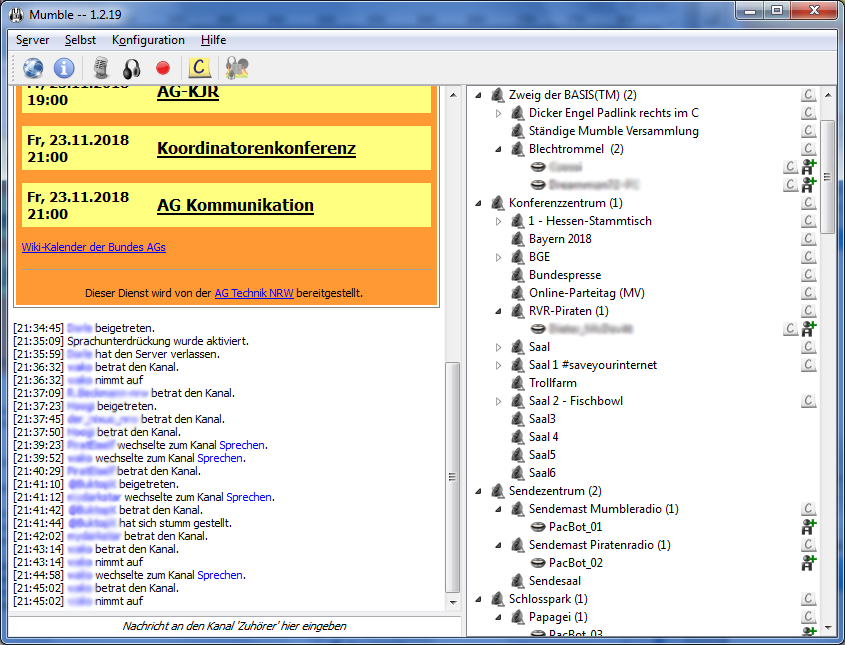Screen dimensions: 845x645
Task: Open the comment badge next to Konferenzzentrum
Action: pos(808,203)
